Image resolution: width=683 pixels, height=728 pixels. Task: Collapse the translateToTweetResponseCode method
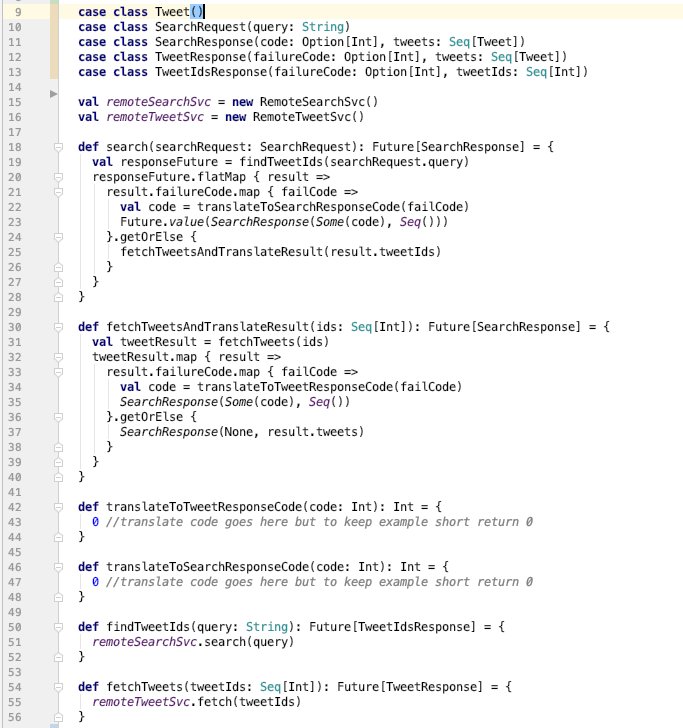tap(59, 507)
